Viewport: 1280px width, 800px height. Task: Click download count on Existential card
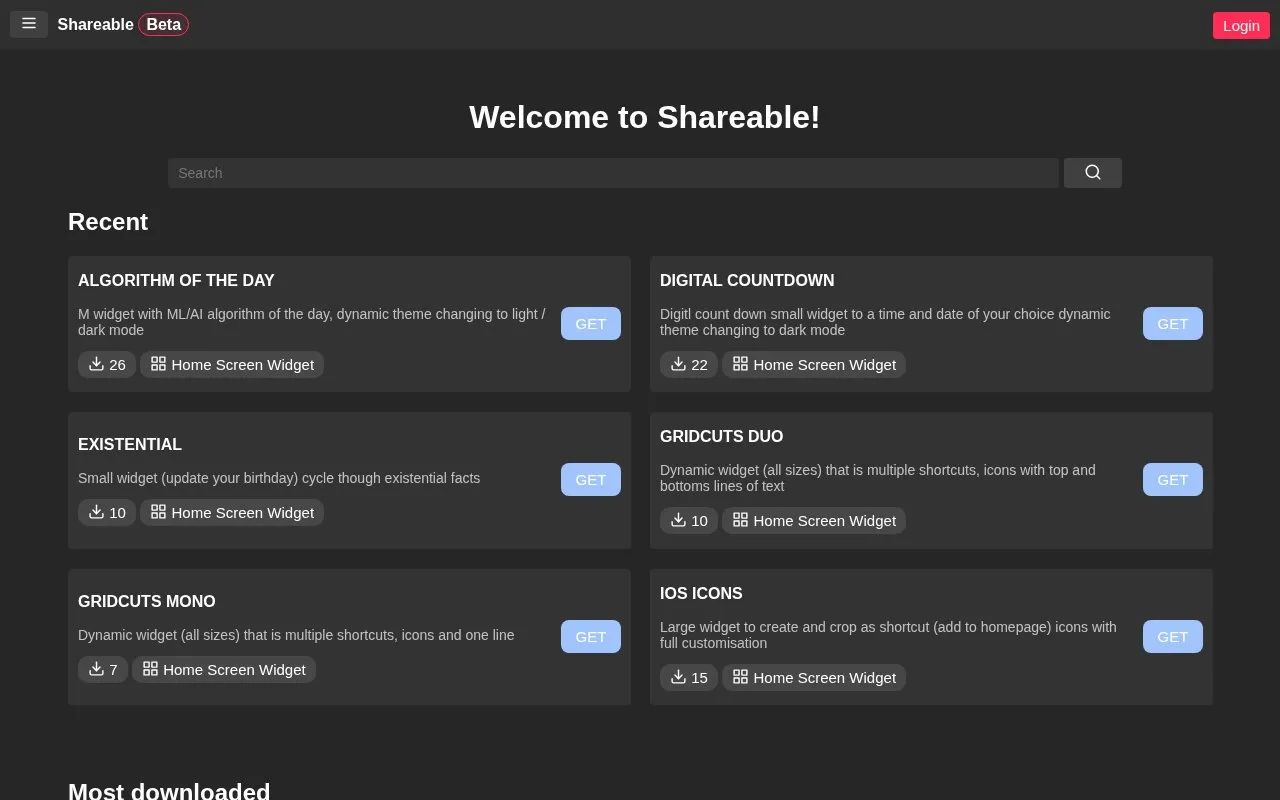(107, 513)
